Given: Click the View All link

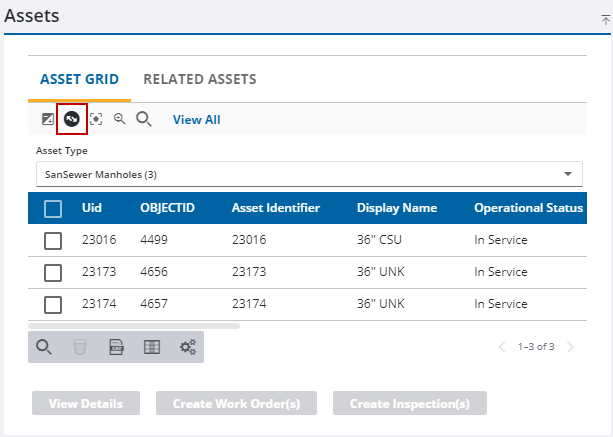Looking at the screenshot, I should pyautogui.click(x=196, y=119).
